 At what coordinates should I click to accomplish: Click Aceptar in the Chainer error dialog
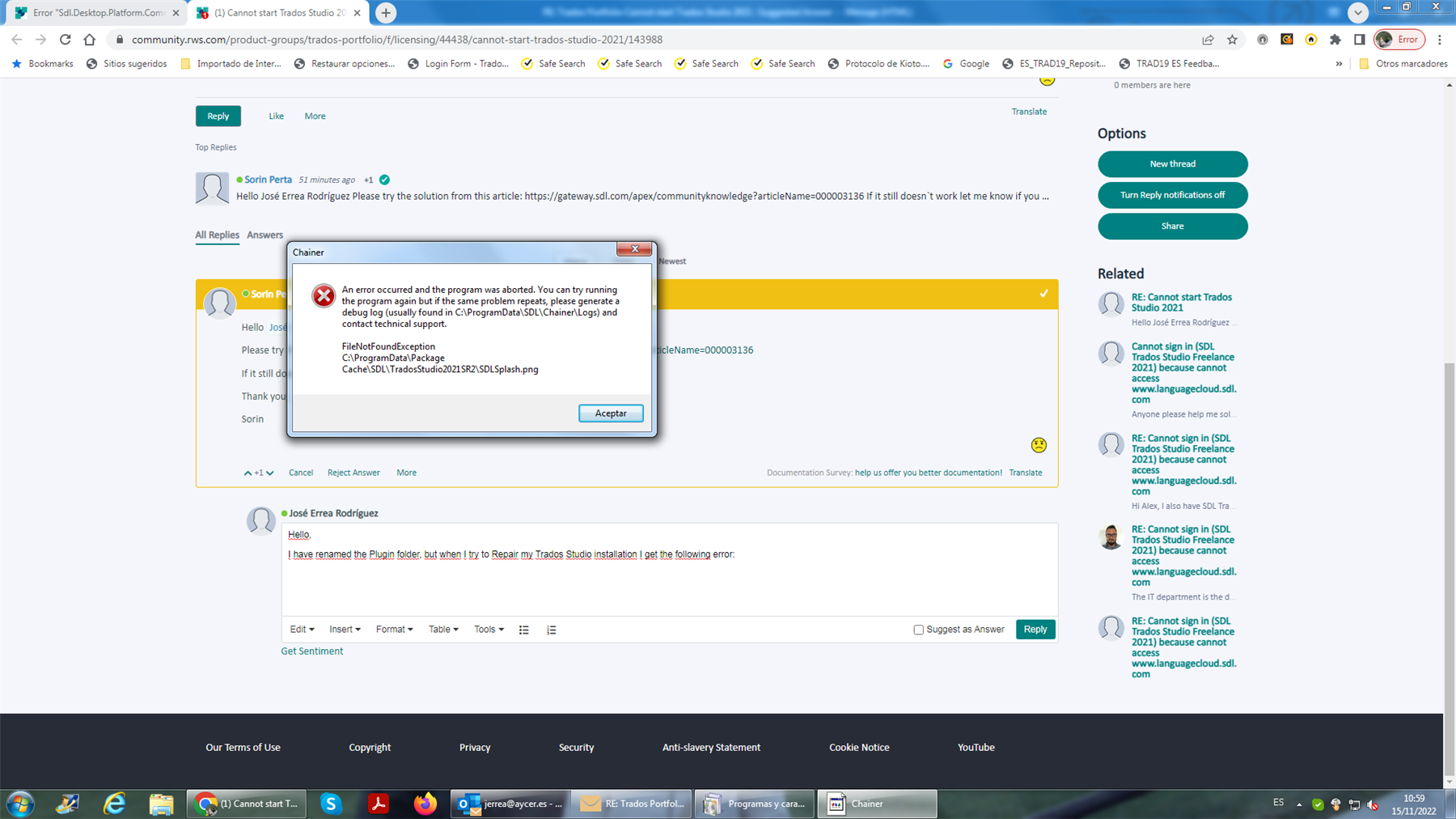(x=610, y=413)
